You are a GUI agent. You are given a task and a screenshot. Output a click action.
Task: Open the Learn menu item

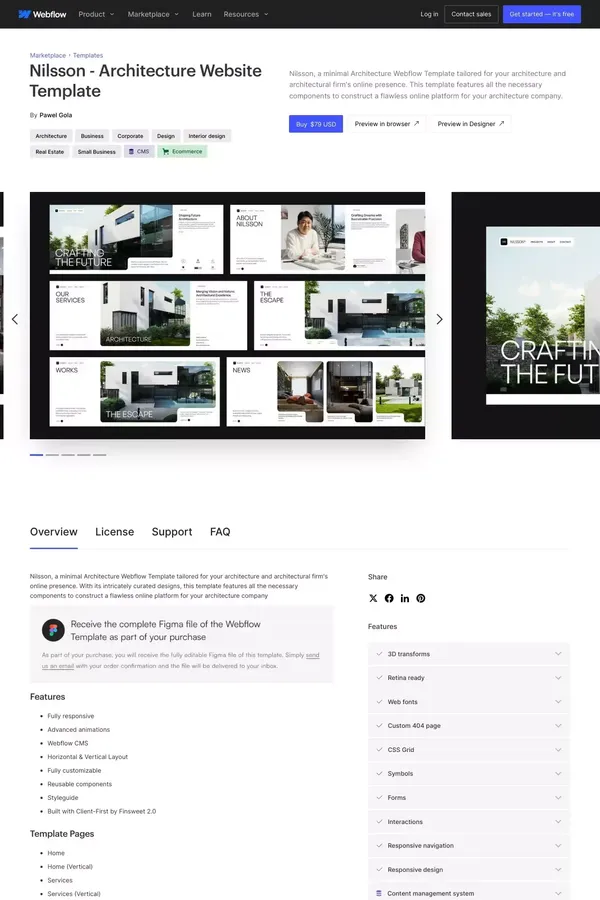point(202,14)
